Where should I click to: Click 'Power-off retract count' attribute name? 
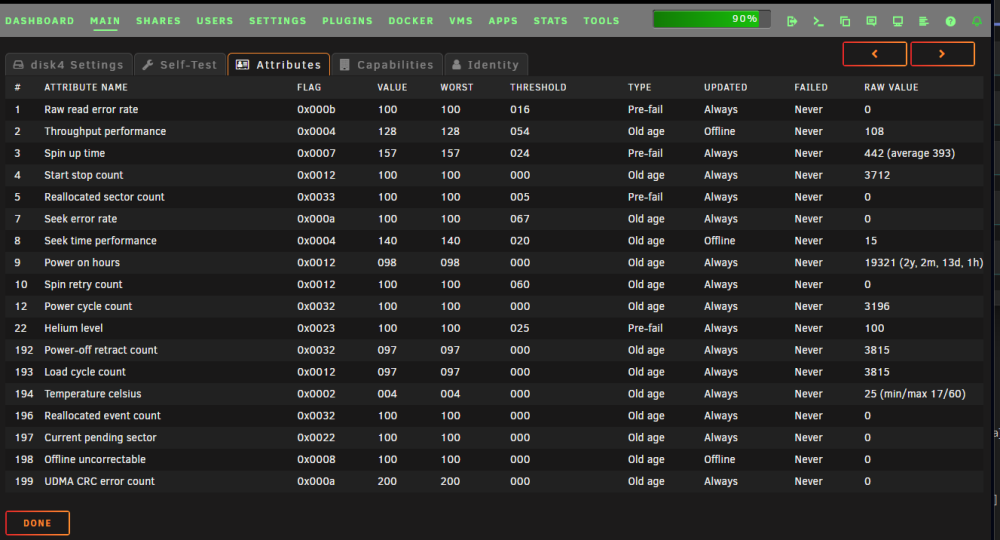(101, 350)
